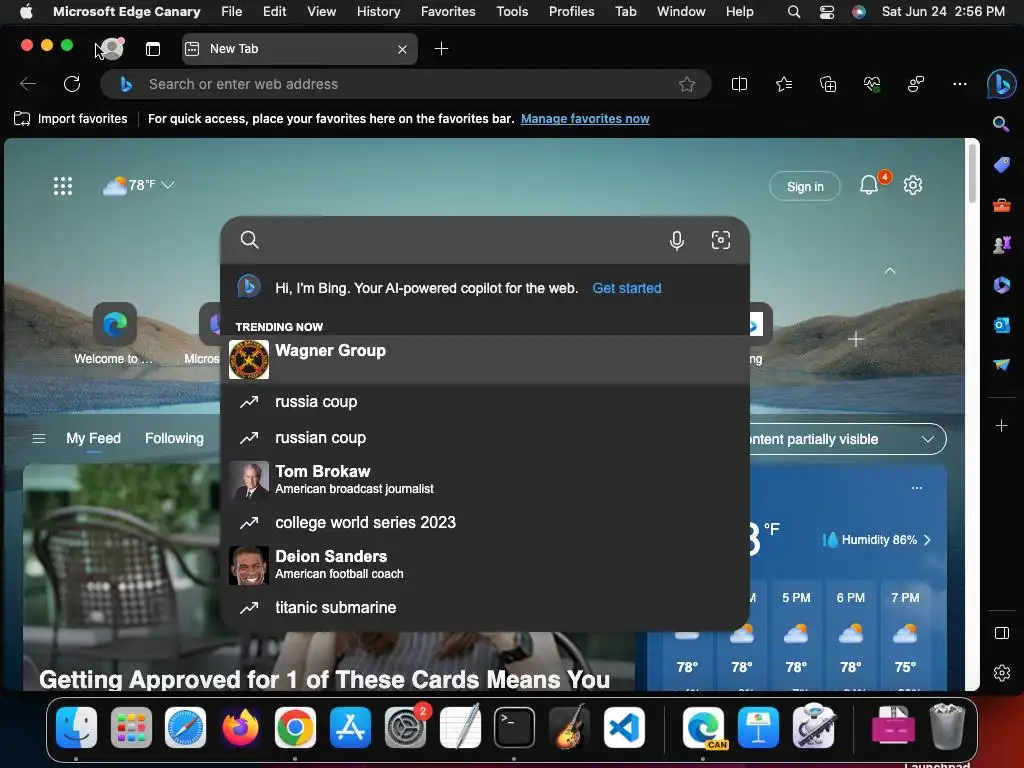Open sidebar settings gear at bottom
Image resolution: width=1024 pixels, height=768 pixels.
click(1001, 673)
